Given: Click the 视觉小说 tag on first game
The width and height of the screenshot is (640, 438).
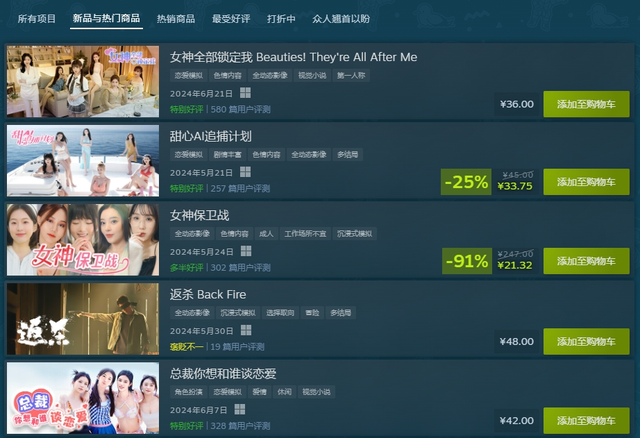Looking at the screenshot, I should click(x=312, y=76).
